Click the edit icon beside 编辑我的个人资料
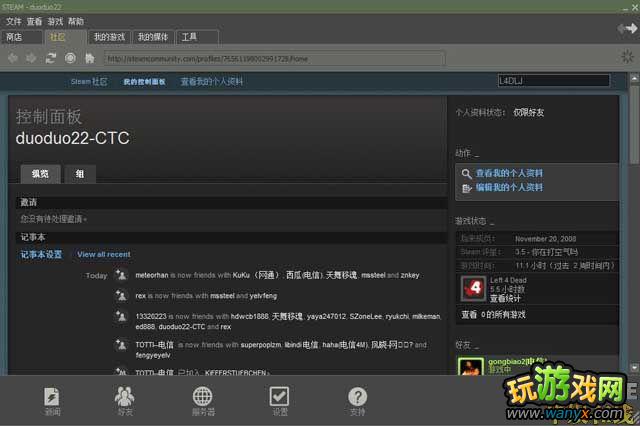Viewport: 640px width, 426px height. 467,188
